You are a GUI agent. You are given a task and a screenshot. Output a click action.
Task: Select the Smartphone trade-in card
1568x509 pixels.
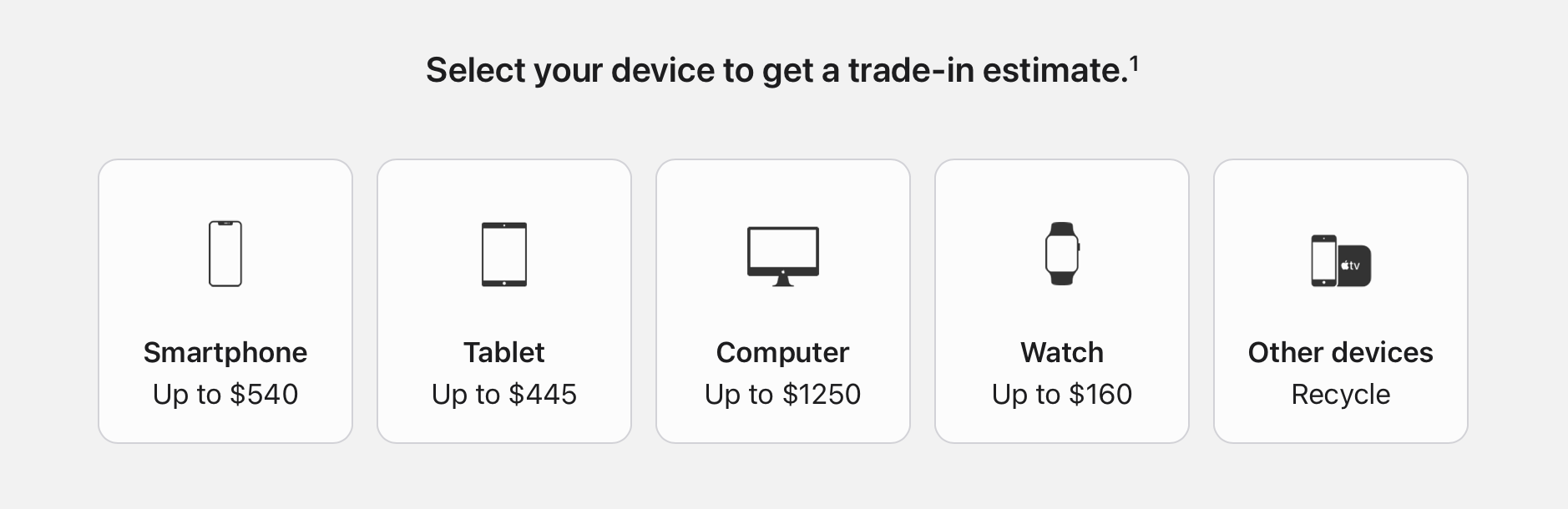click(225, 301)
